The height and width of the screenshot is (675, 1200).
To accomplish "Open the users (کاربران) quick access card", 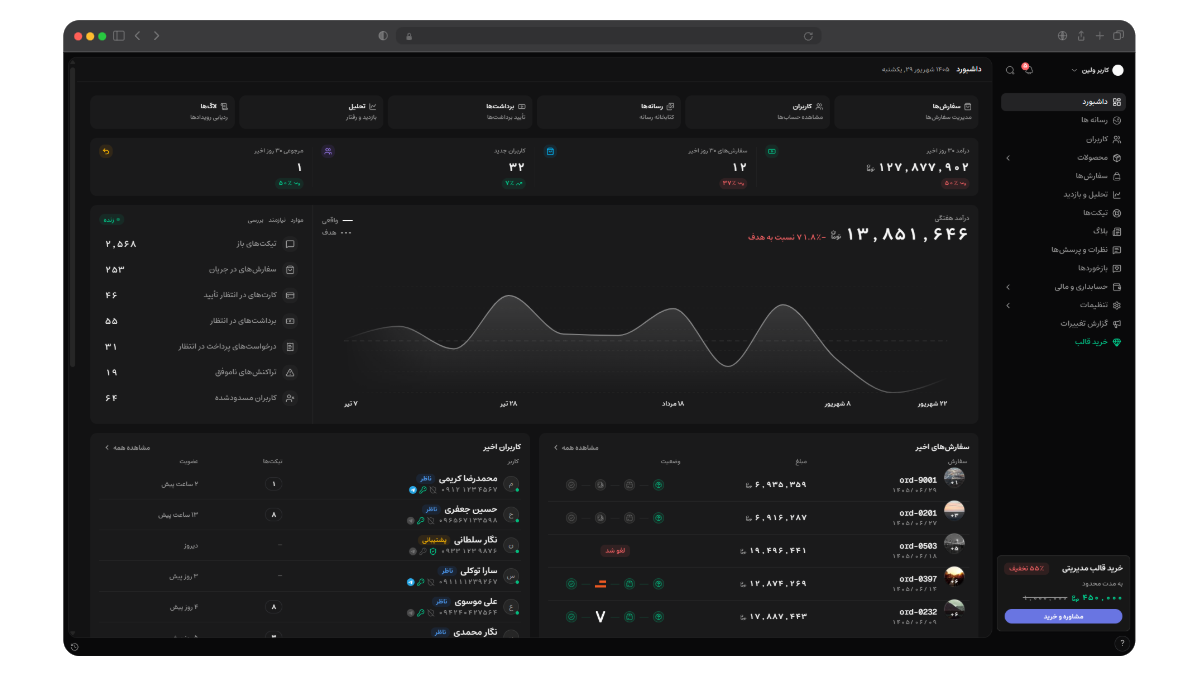I will 758,112.
